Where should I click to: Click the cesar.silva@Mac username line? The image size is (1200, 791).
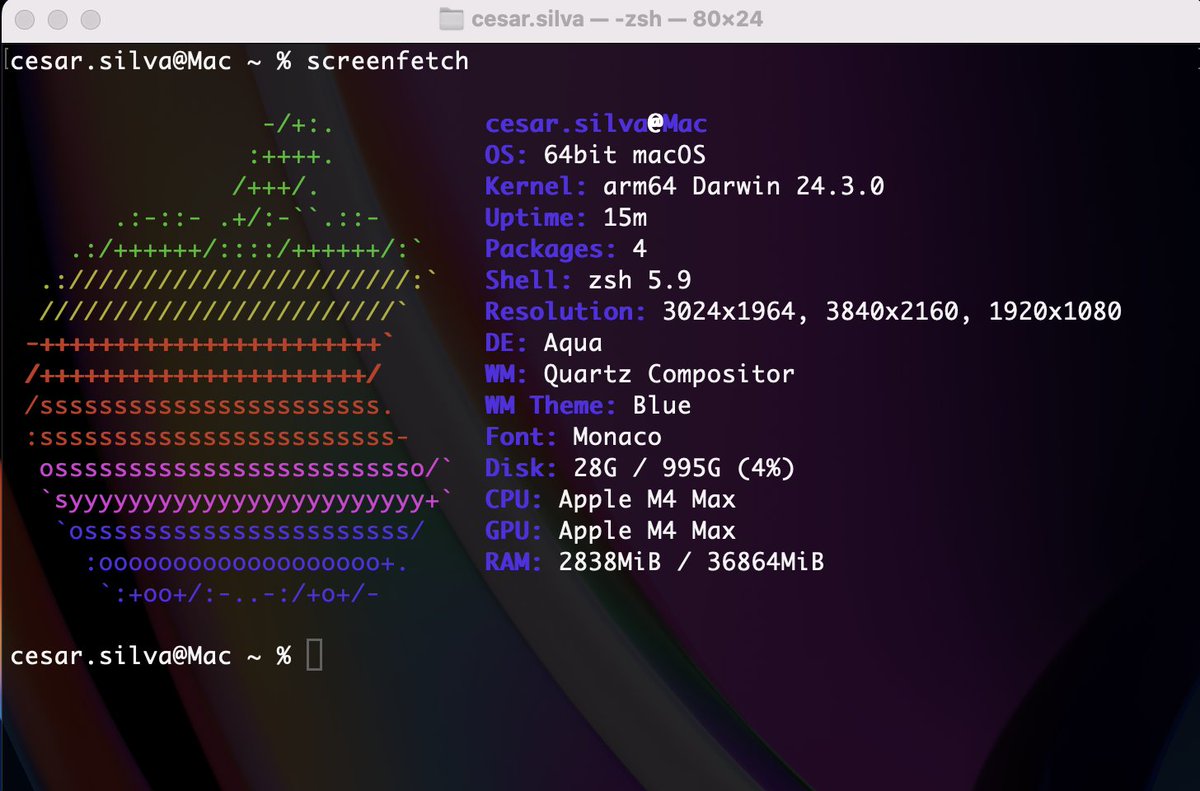[x=594, y=123]
